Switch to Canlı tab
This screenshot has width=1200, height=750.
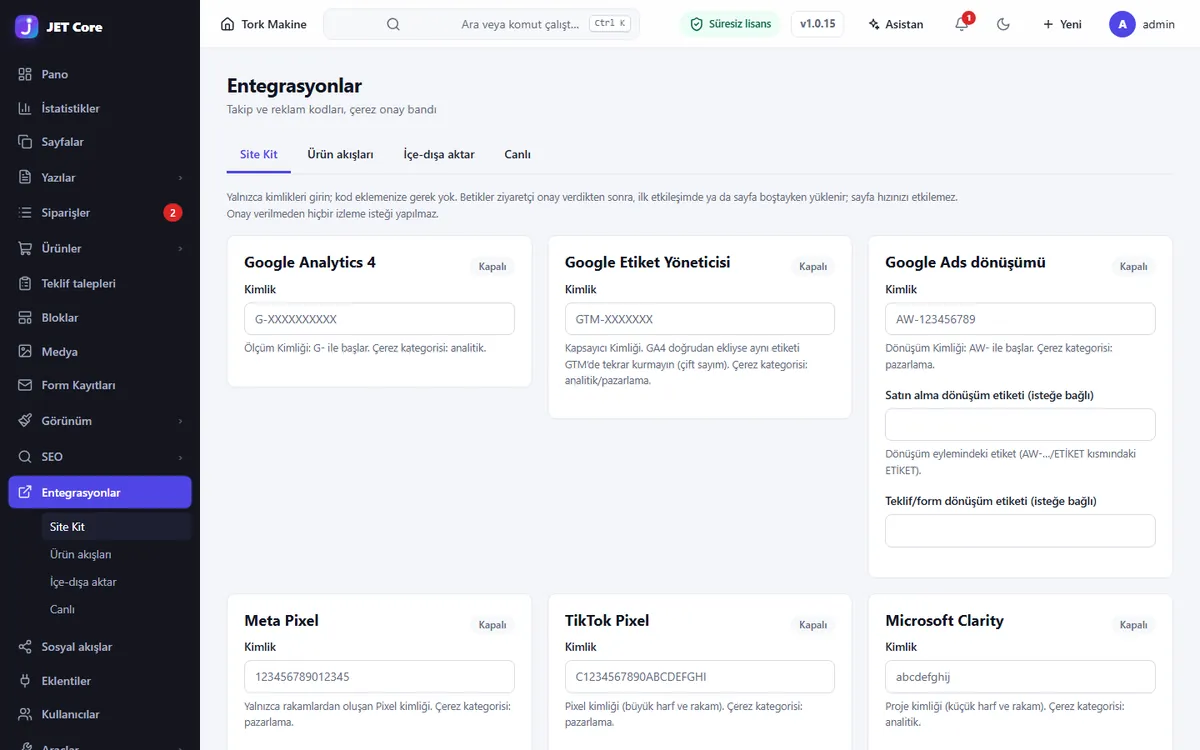[517, 154]
